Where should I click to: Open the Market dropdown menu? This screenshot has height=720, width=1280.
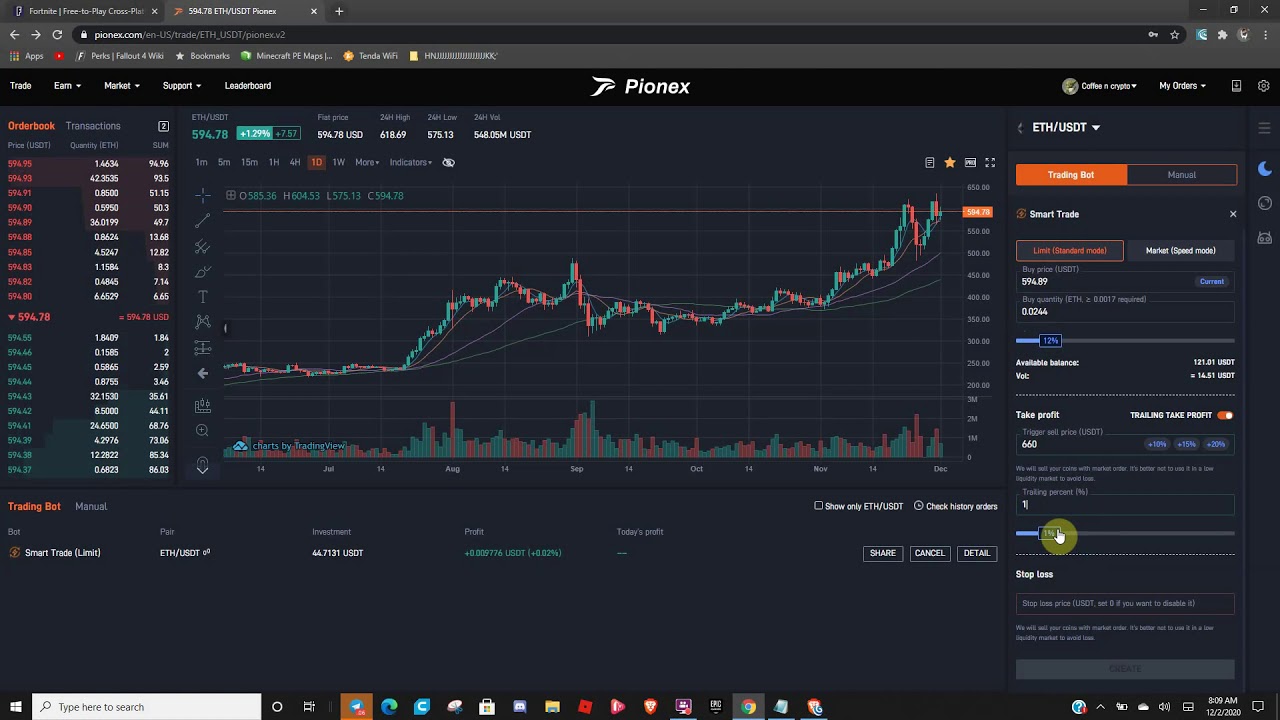coord(122,86)
